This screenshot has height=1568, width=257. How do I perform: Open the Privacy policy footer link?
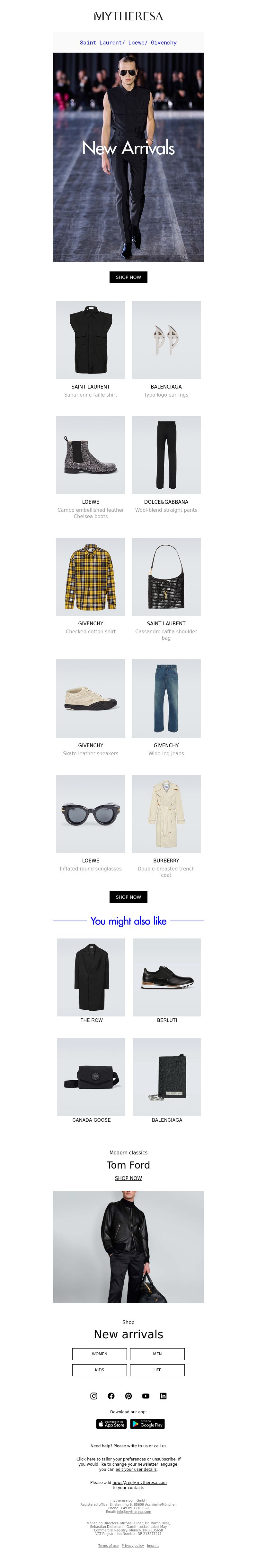pyautogui.click(x=133, y=1546)
